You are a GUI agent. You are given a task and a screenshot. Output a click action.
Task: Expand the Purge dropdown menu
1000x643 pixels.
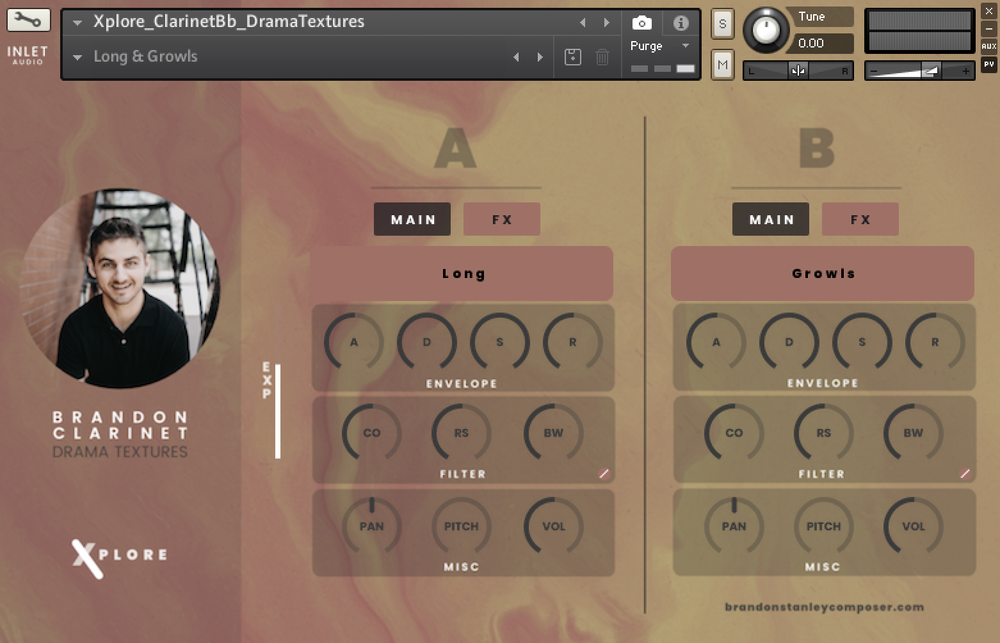pos(685,46)
